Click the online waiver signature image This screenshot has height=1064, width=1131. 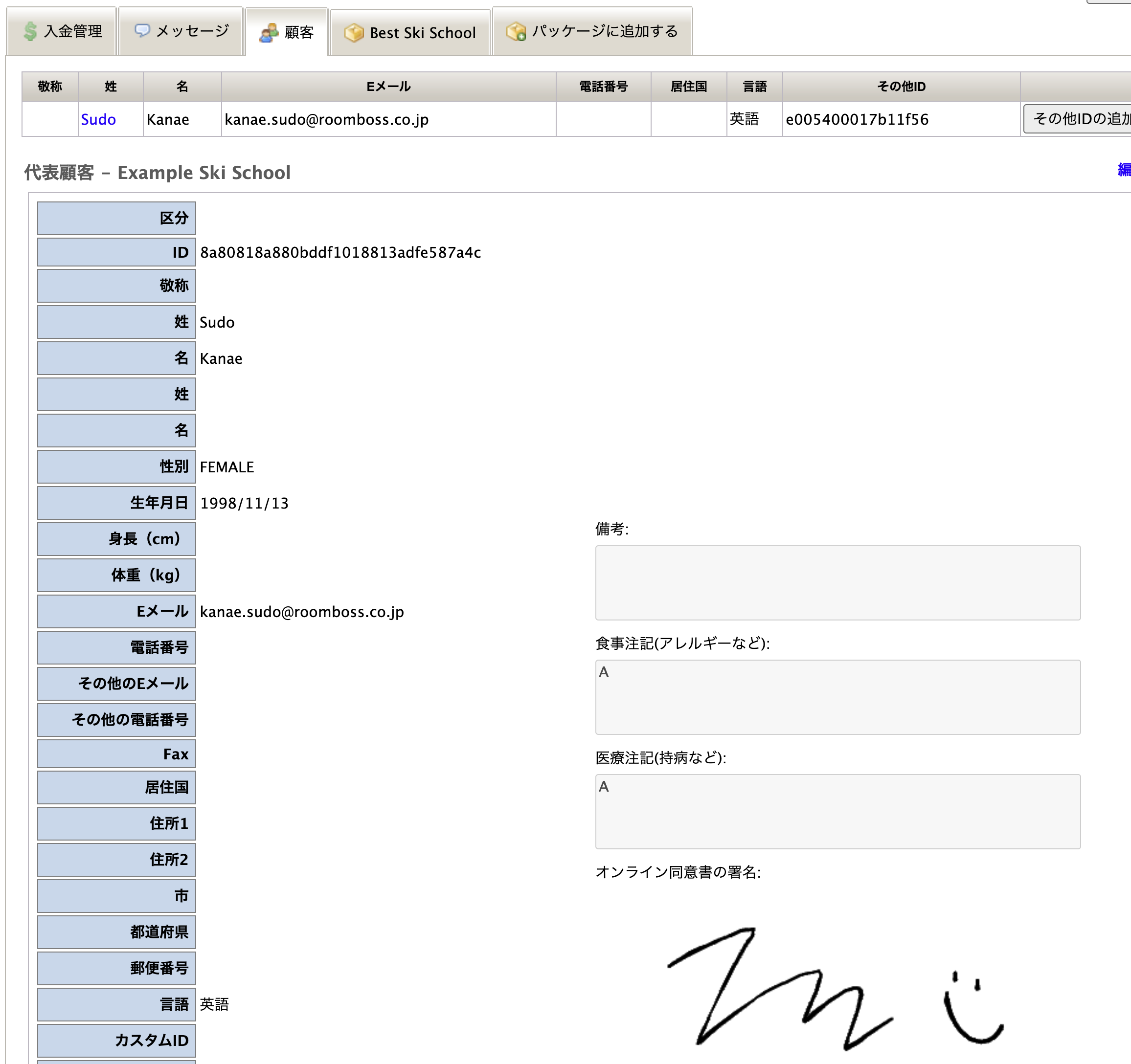coord(835,988)
